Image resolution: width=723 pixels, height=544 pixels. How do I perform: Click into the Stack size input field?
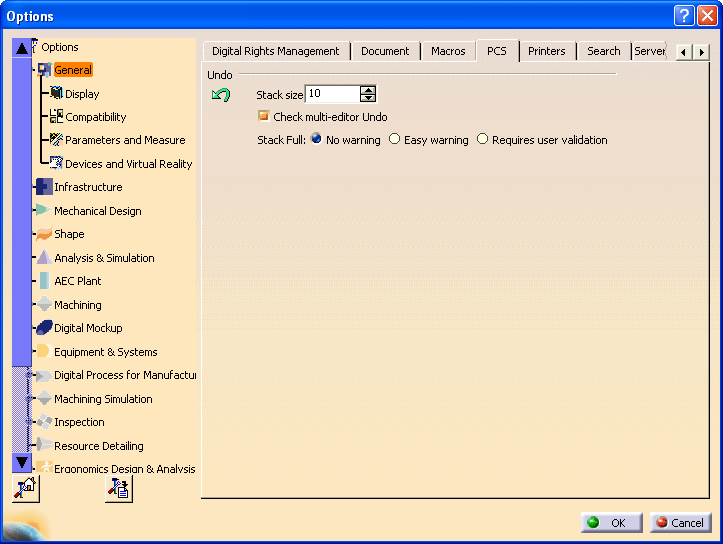(x=331, y=94)
